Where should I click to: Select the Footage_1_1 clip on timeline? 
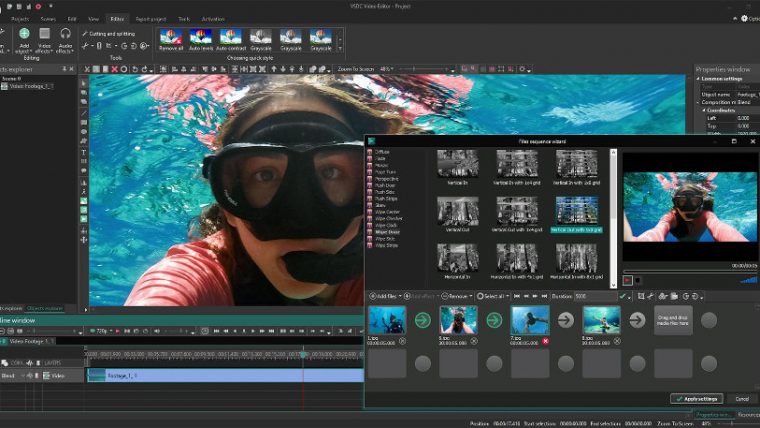click(225, 376)
